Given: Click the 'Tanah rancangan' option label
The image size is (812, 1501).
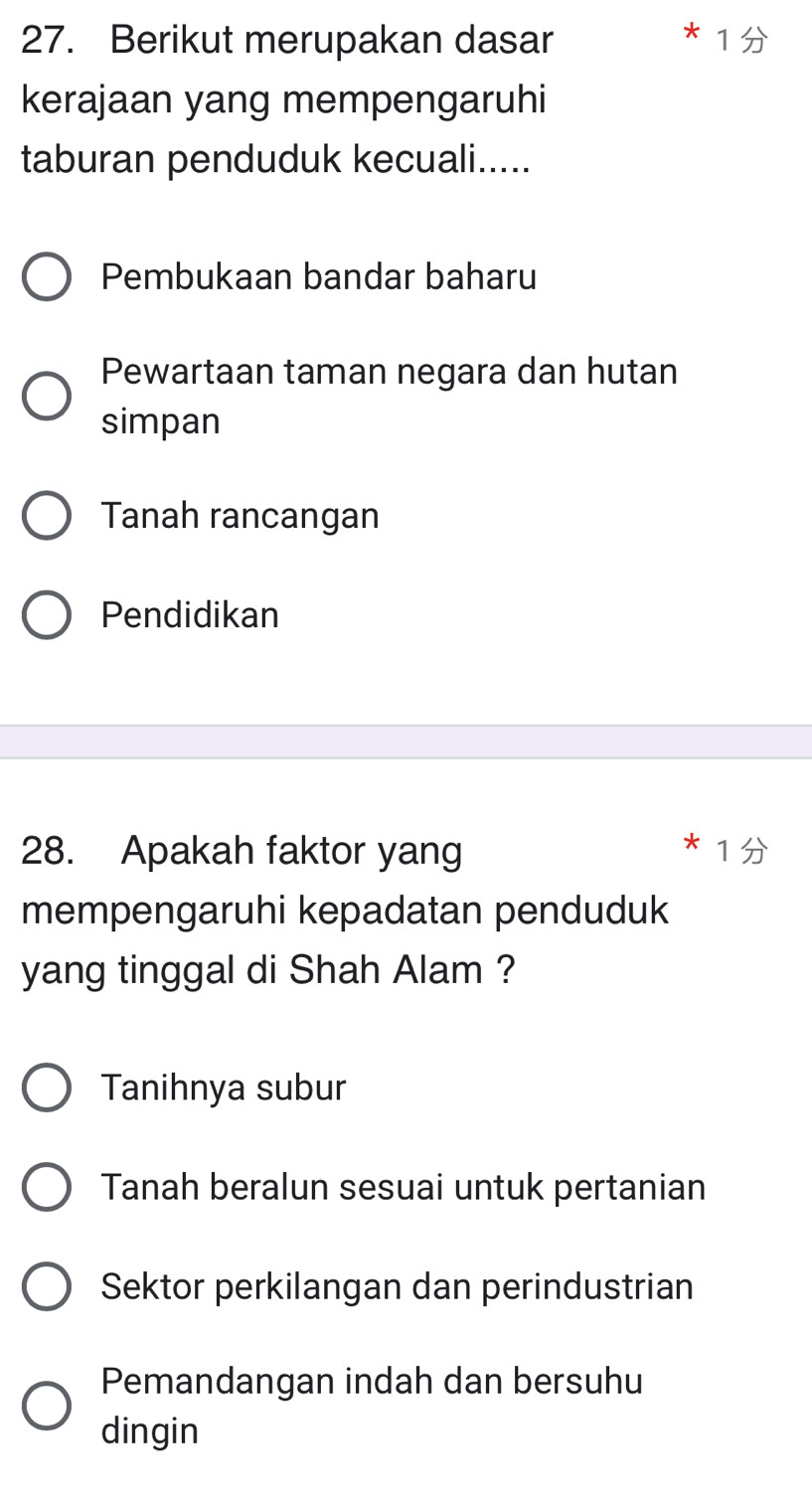Looking at the screenshot, I should [240, 516].
